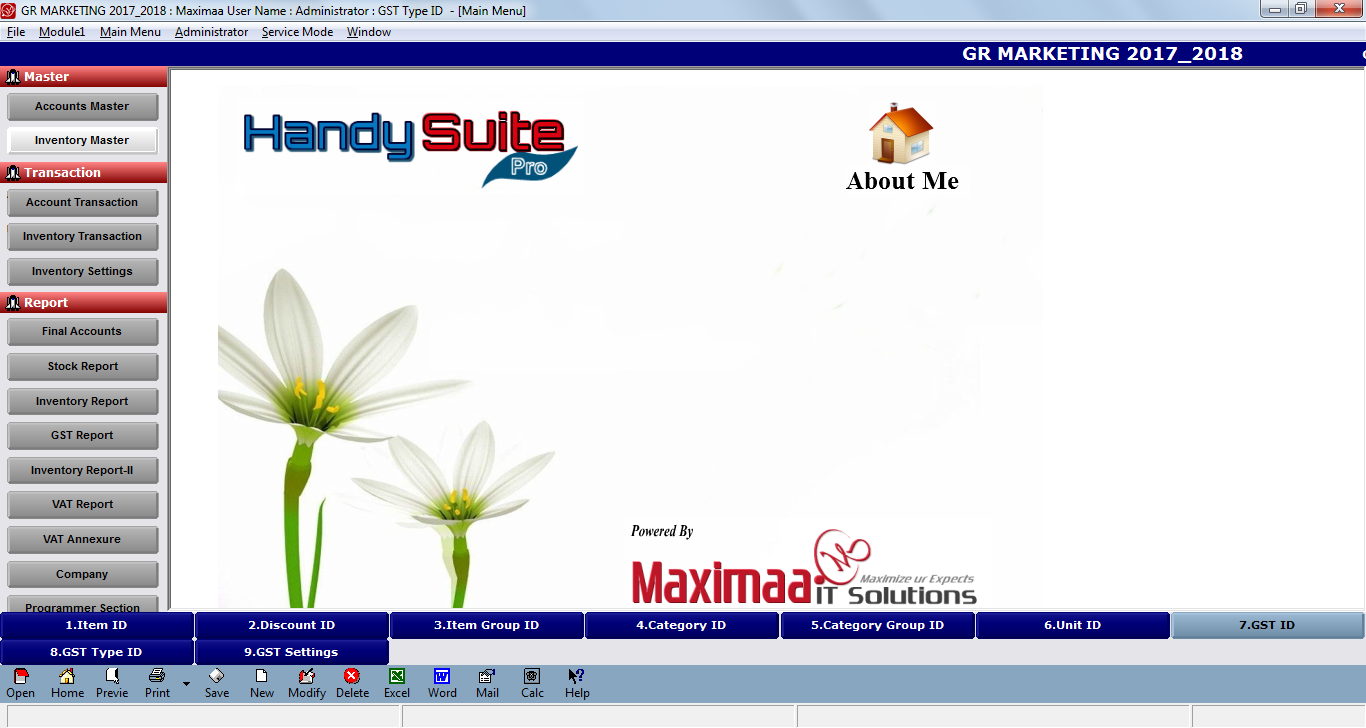Select 1.Item ID tab
The height and width of the screenshot is (728, 1366).
(x=97, y=625)
